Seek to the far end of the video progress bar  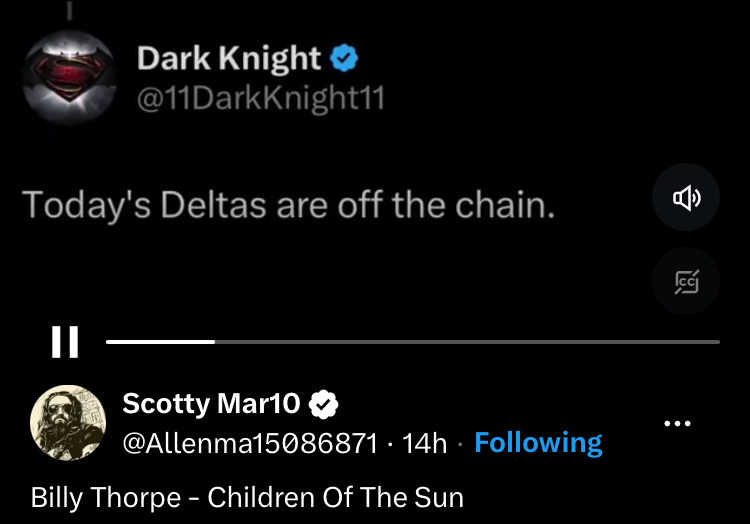point(714,342)
